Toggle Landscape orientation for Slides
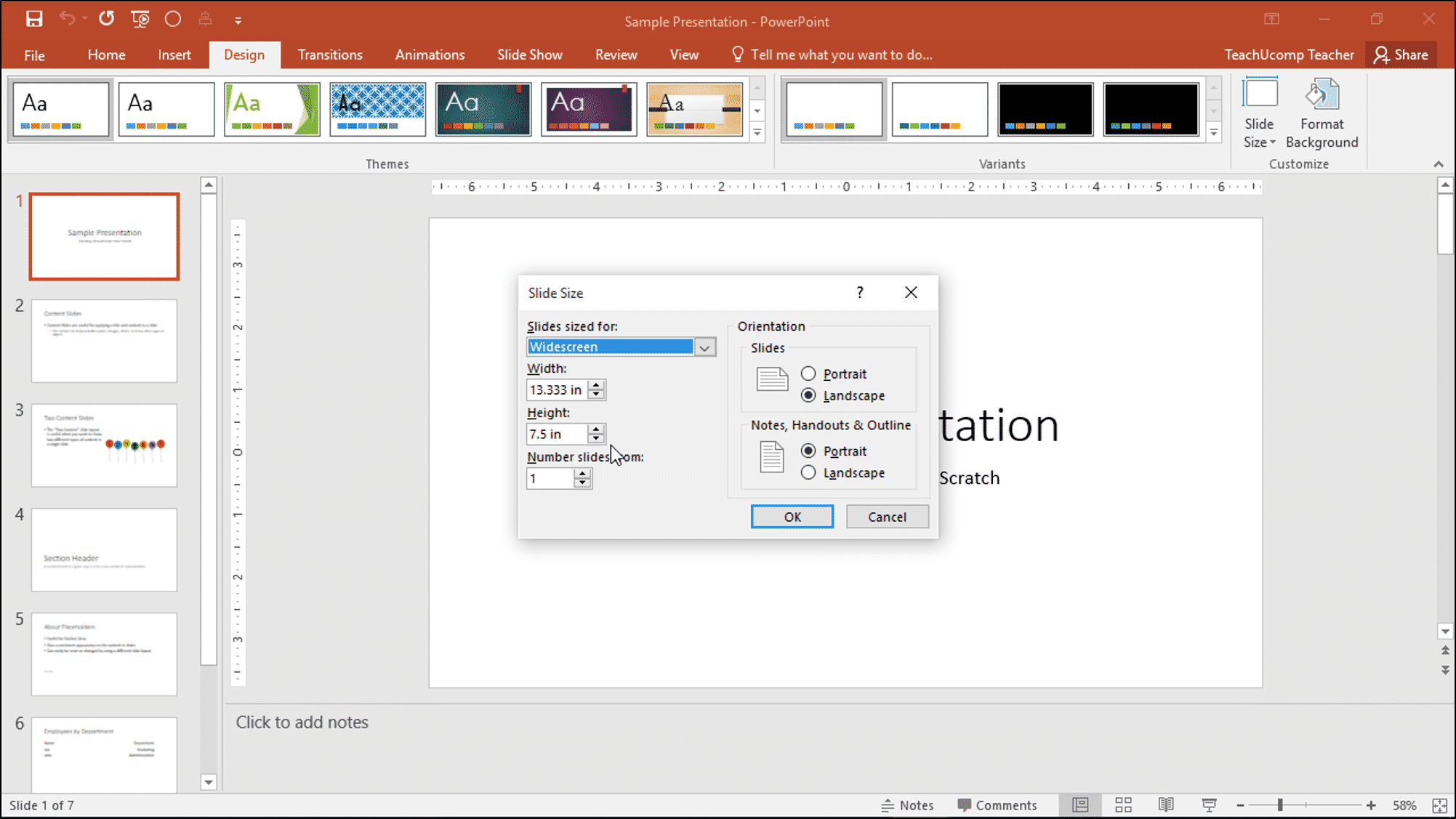This screenshot has width=1456, height=819. tap(807, 395)
